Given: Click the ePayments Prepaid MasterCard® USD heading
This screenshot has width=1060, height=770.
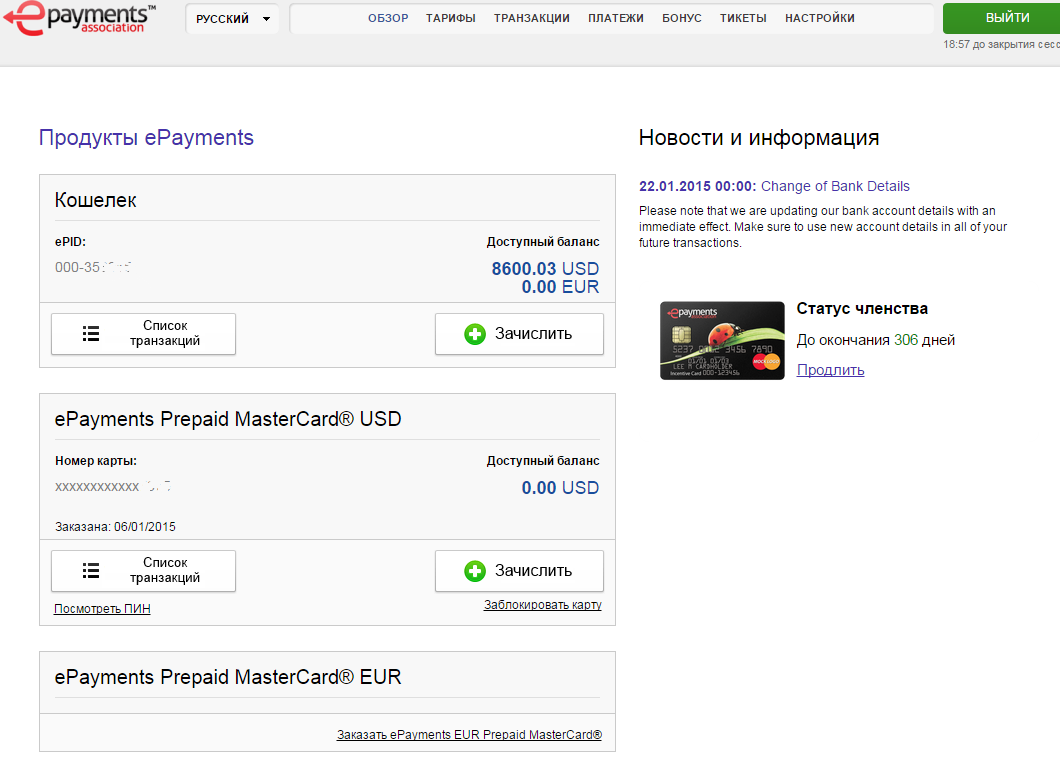Looking at the screenshot, I should pos(228,418).
